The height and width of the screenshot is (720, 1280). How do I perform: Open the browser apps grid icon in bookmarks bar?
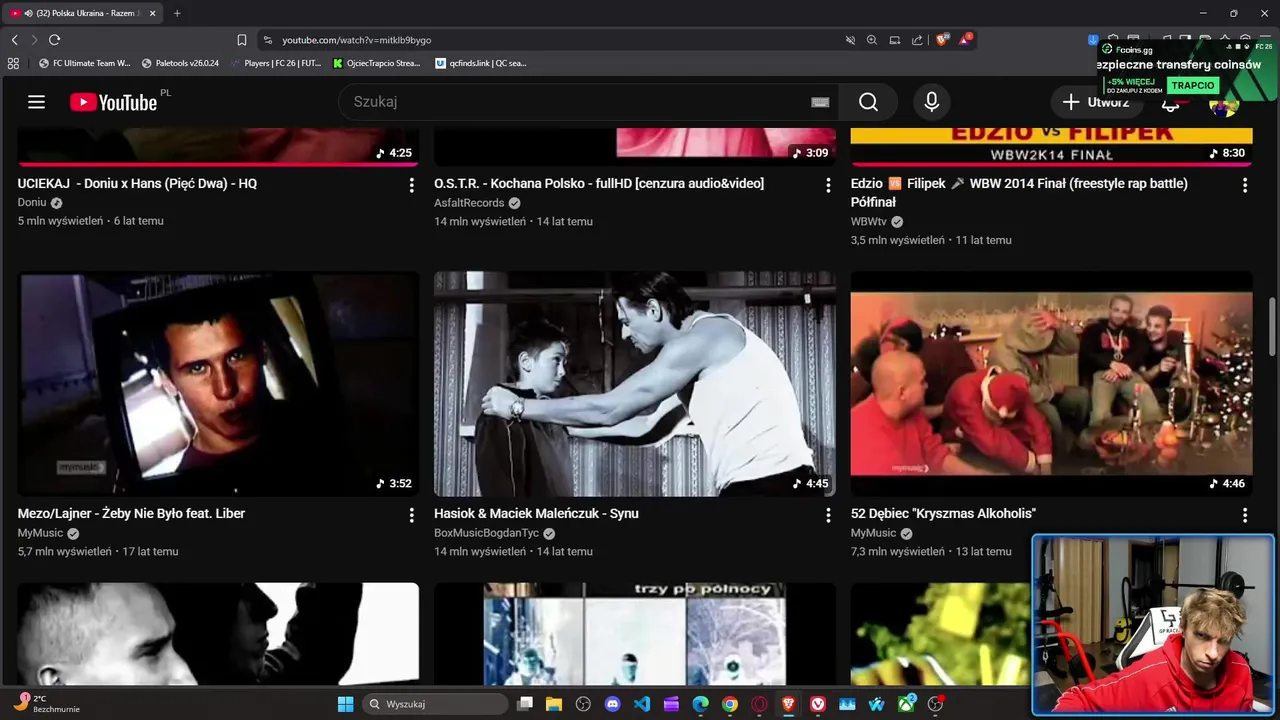click(13, 63)
